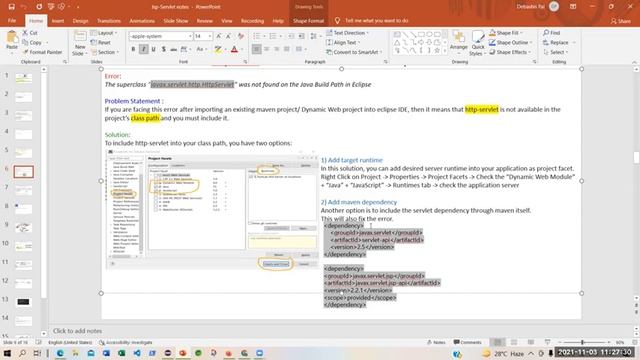640x360 pixels.
Task: Pick the text highlight color swatch
Action: click(218, 49)
